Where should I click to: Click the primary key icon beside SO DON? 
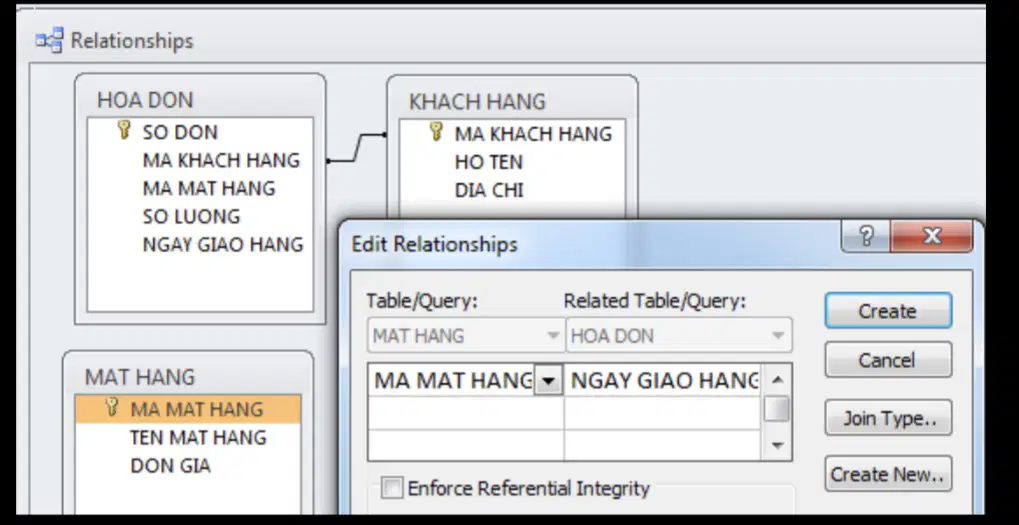[124, 130]
